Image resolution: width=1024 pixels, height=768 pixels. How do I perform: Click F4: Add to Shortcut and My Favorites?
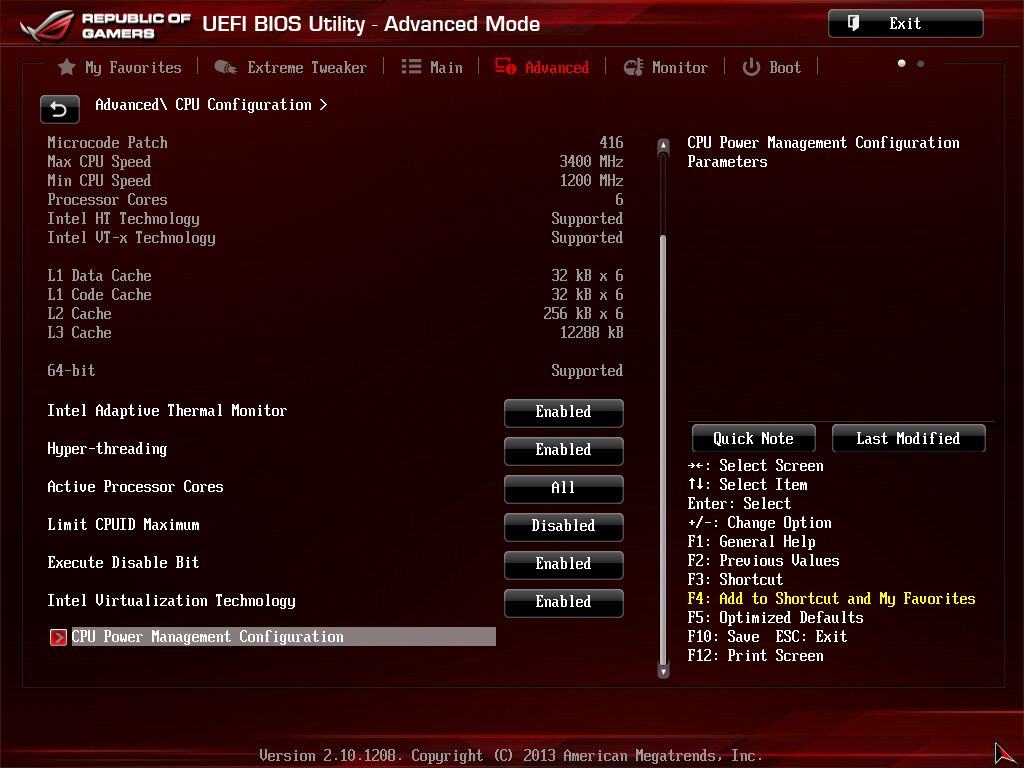831,599
